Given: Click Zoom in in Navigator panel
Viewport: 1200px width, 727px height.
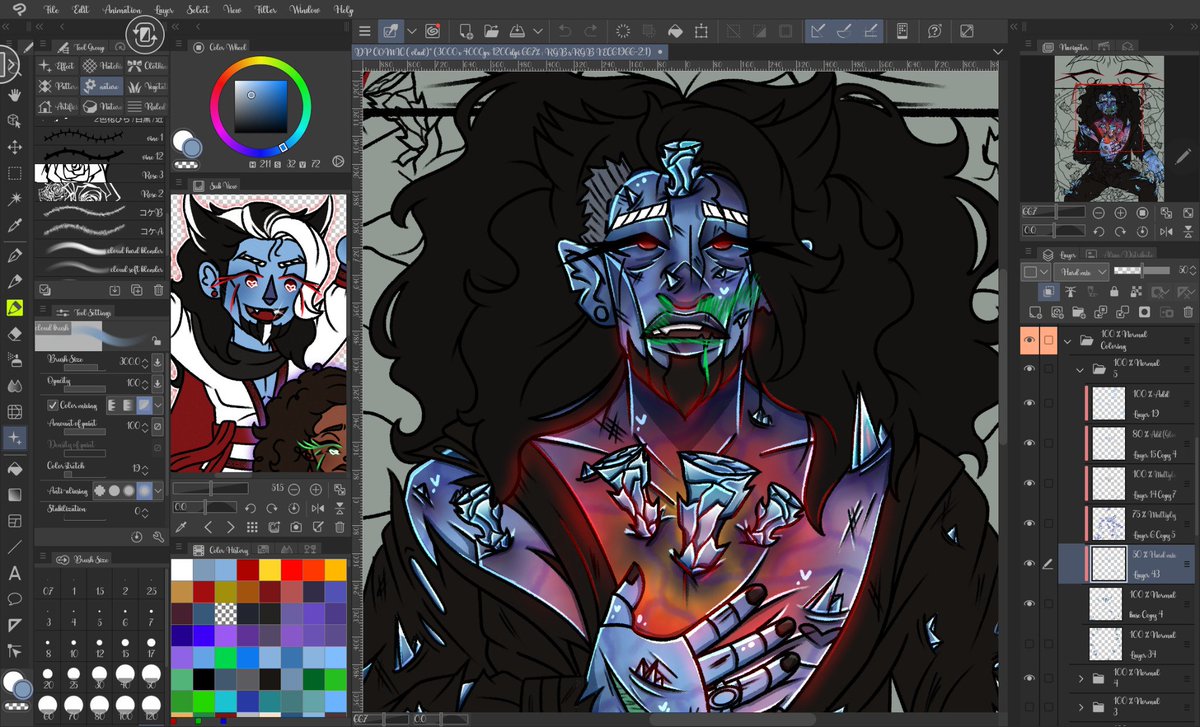Looking at the screenshot, I should (1122, 213).
